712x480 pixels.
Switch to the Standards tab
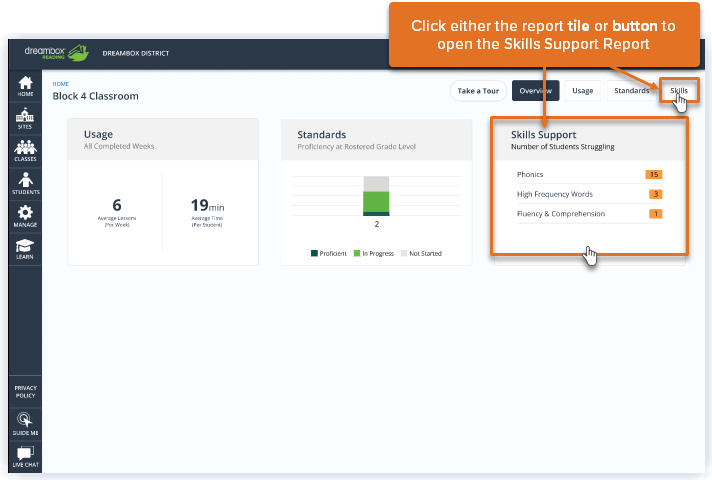[632, 91]
